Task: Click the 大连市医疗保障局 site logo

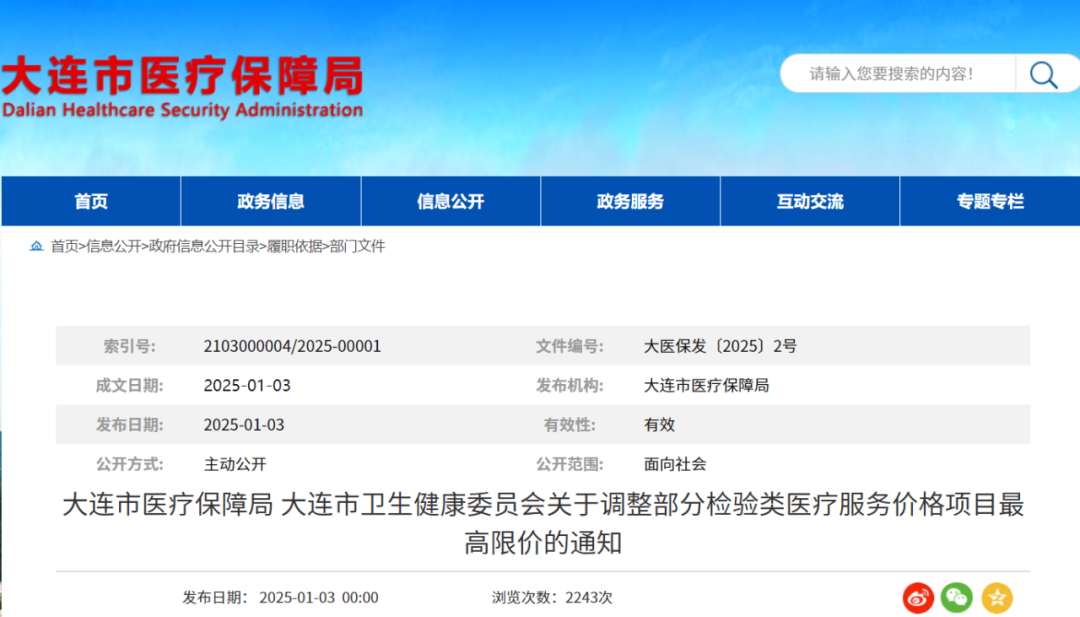Action: [183, 76]
